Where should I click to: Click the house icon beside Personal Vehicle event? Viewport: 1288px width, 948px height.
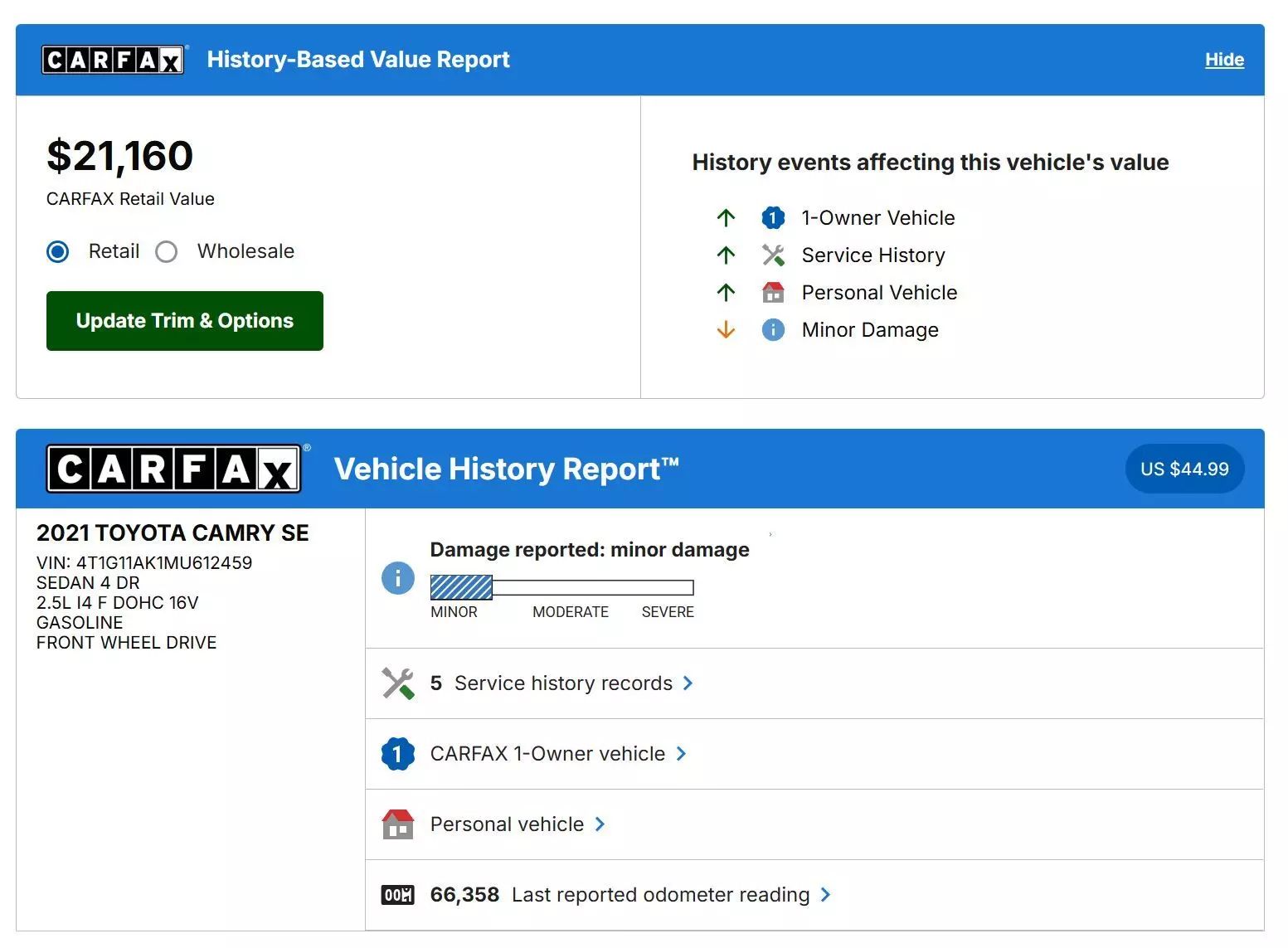[x=773, y=293]
